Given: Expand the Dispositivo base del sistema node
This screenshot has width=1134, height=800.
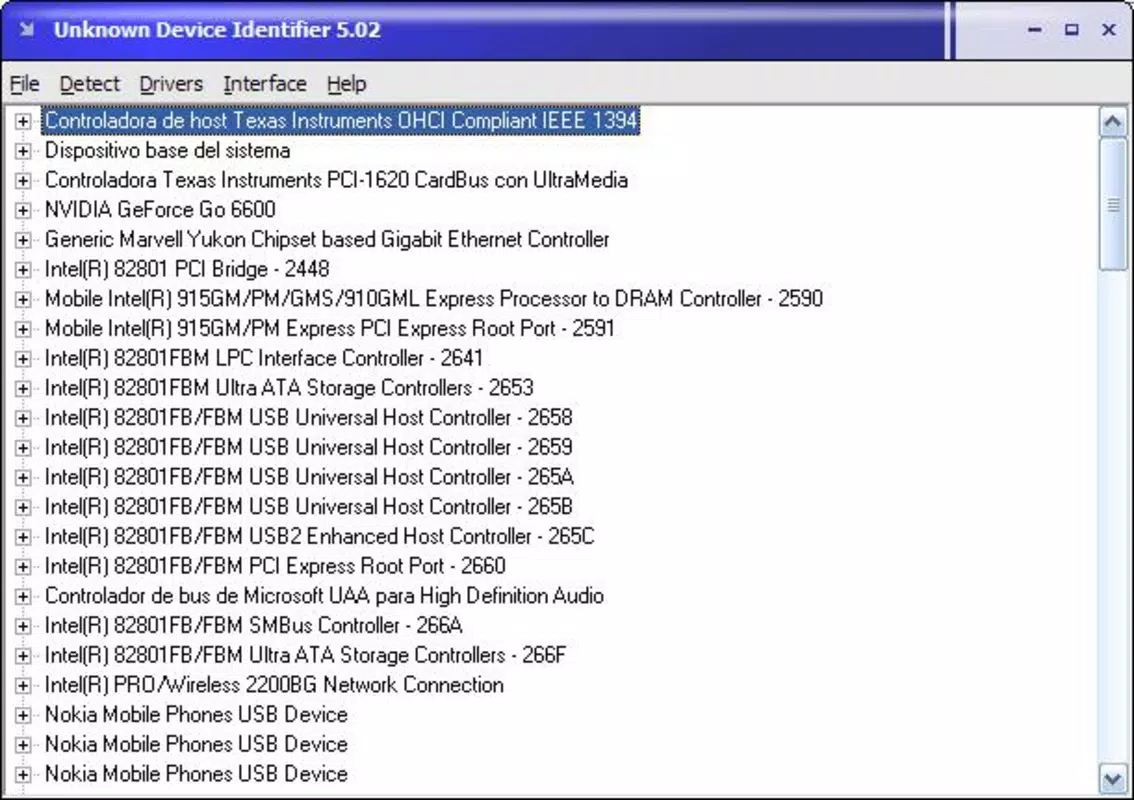Looking at the screenshot, I should pos(23,150).
